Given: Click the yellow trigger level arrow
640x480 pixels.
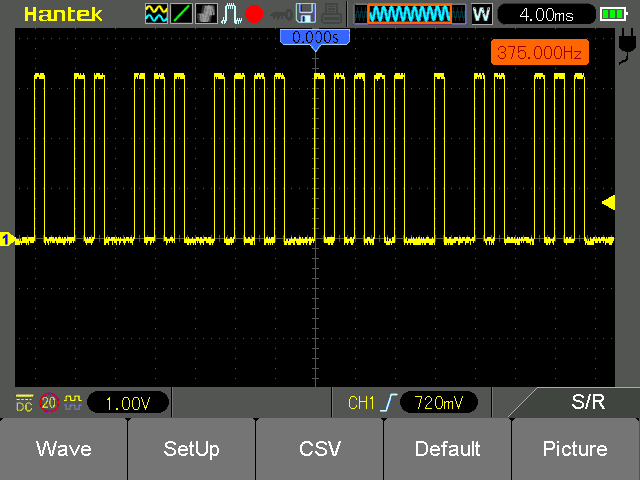Looking at the screenshot, I should point(609,203).
